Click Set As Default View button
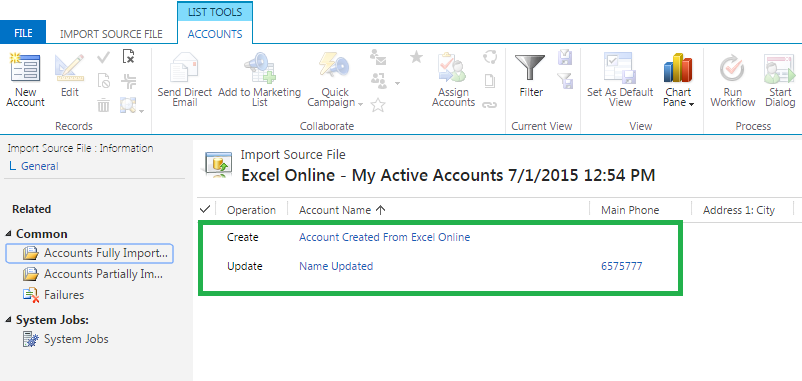802x381 pixels. [620, 81]
